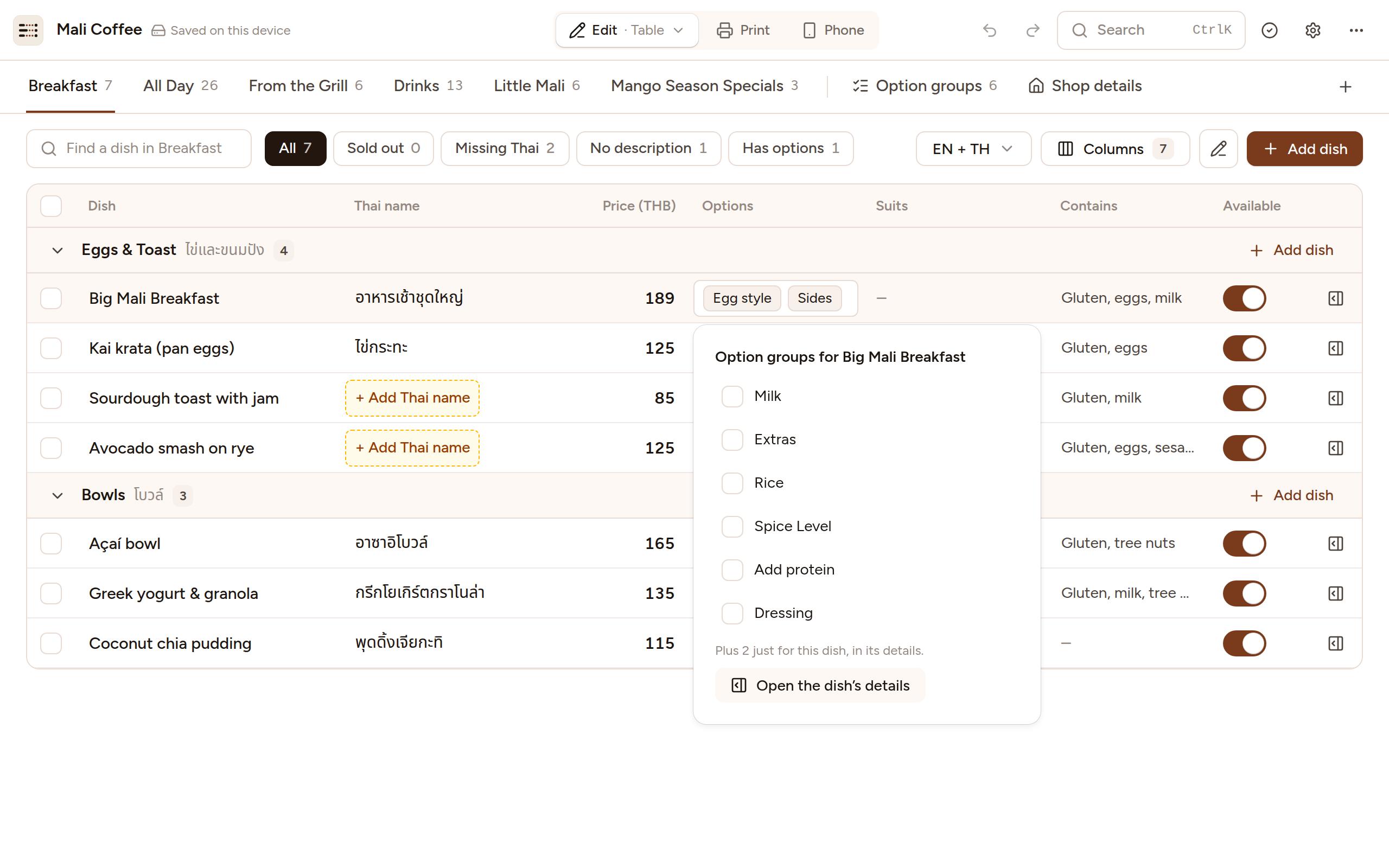Toggle availability of Coconut chia pudding

point(1244,643)
